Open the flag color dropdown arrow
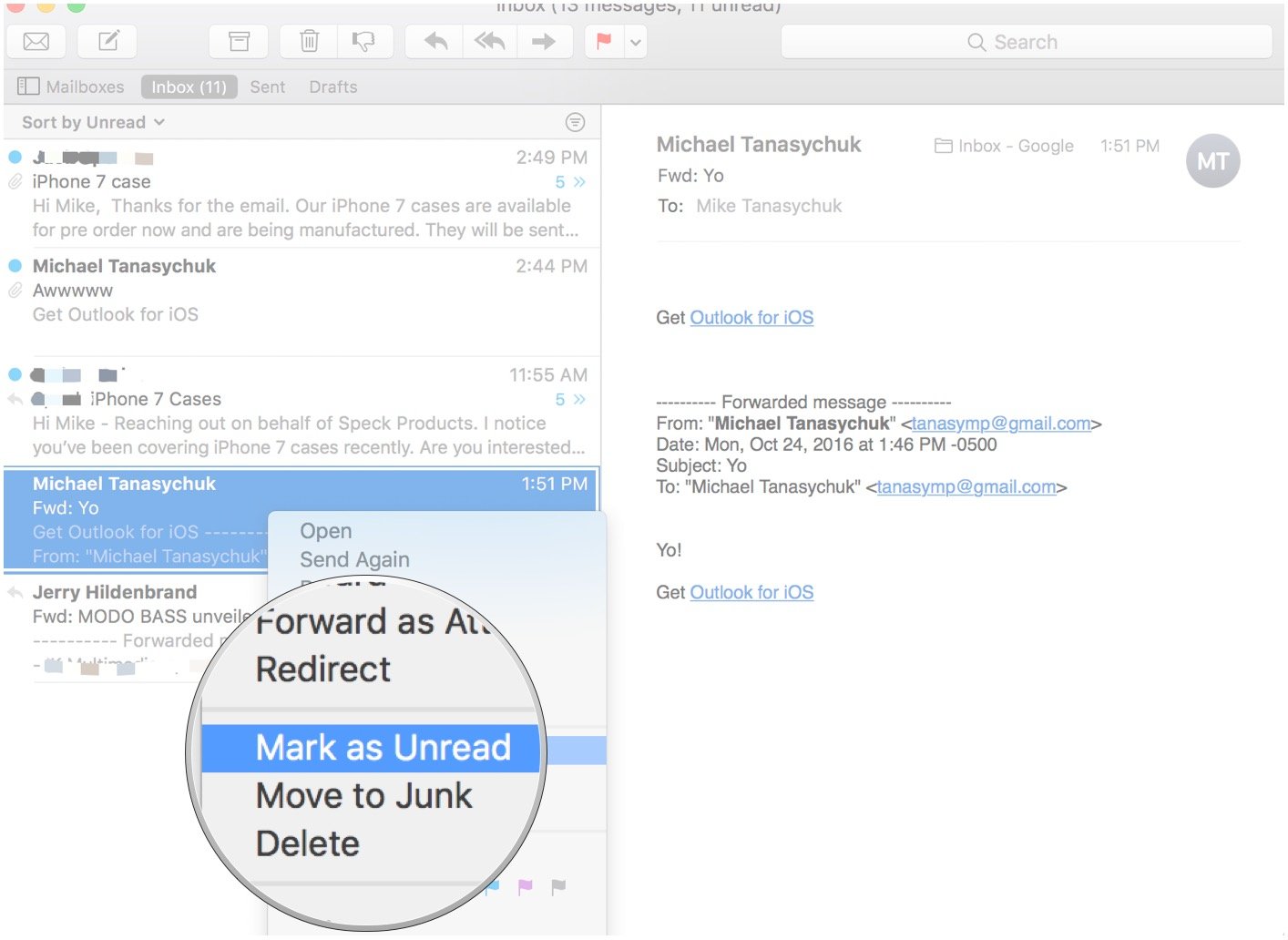The height and width of the screenshot is (940, 1288). [x=636, y=42]
